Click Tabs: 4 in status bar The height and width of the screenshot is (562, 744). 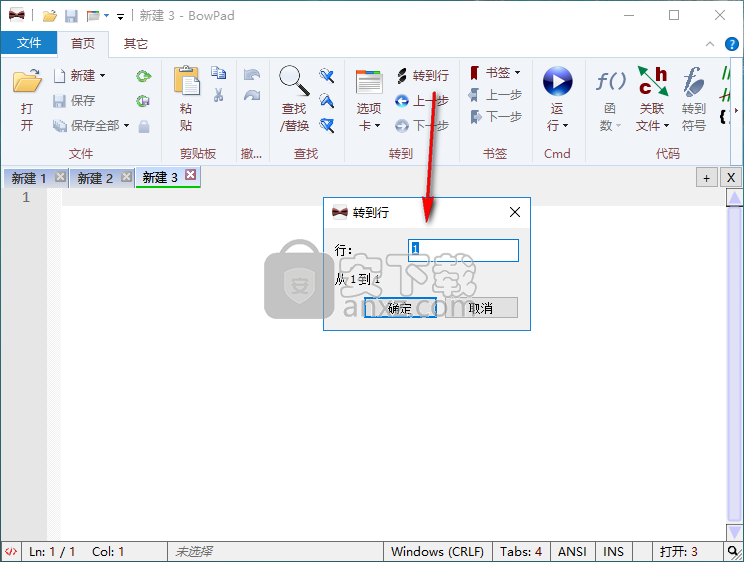click(521, 552)
